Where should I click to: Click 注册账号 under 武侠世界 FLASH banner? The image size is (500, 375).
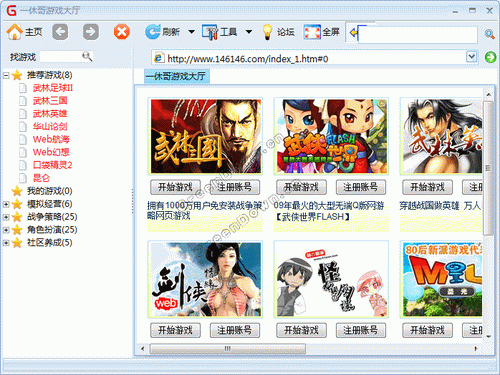coord(361,187)
